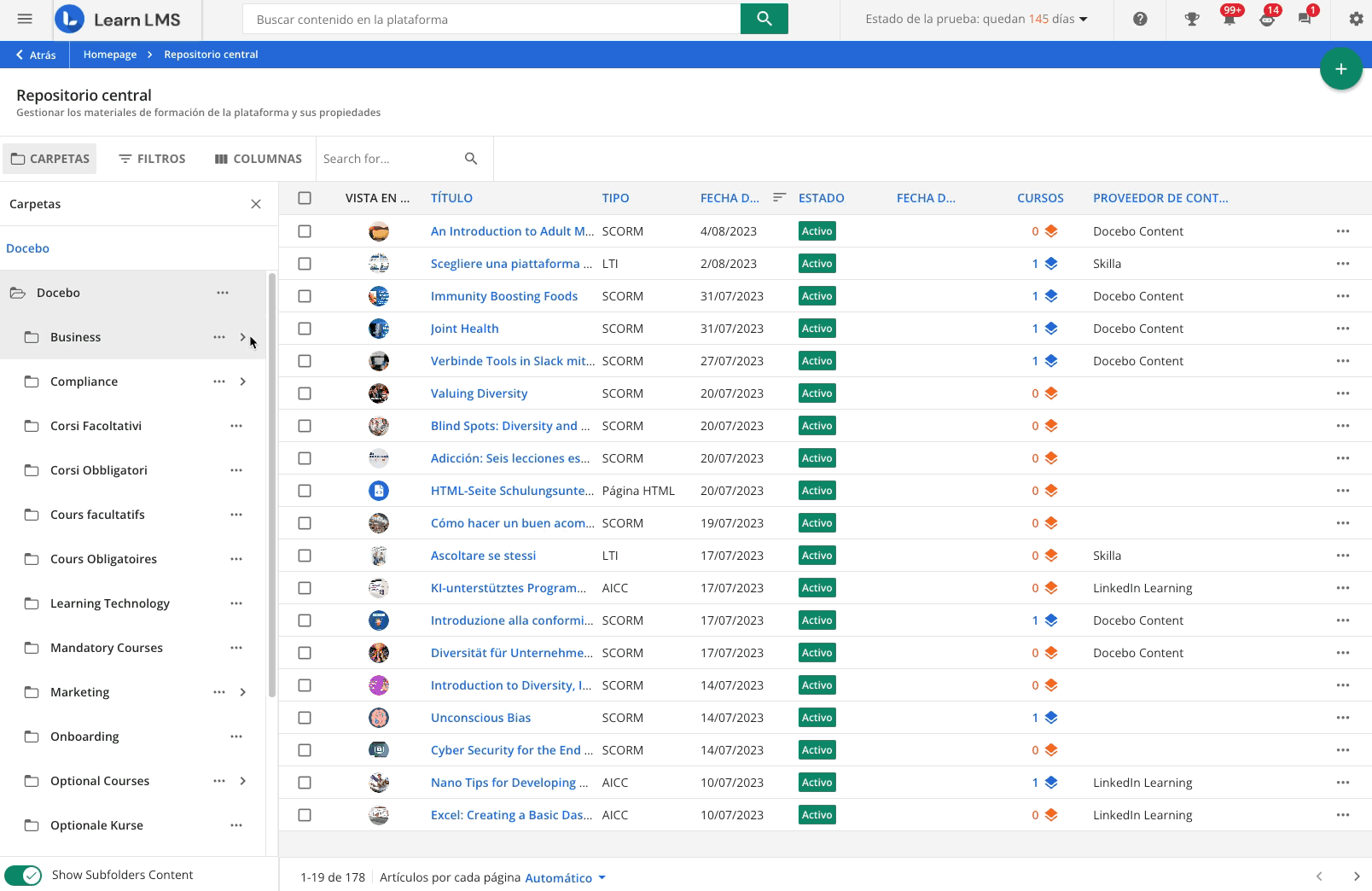The image size is (1372, 891).
Task: Go to next page arrow
Action: point(1357,876)
